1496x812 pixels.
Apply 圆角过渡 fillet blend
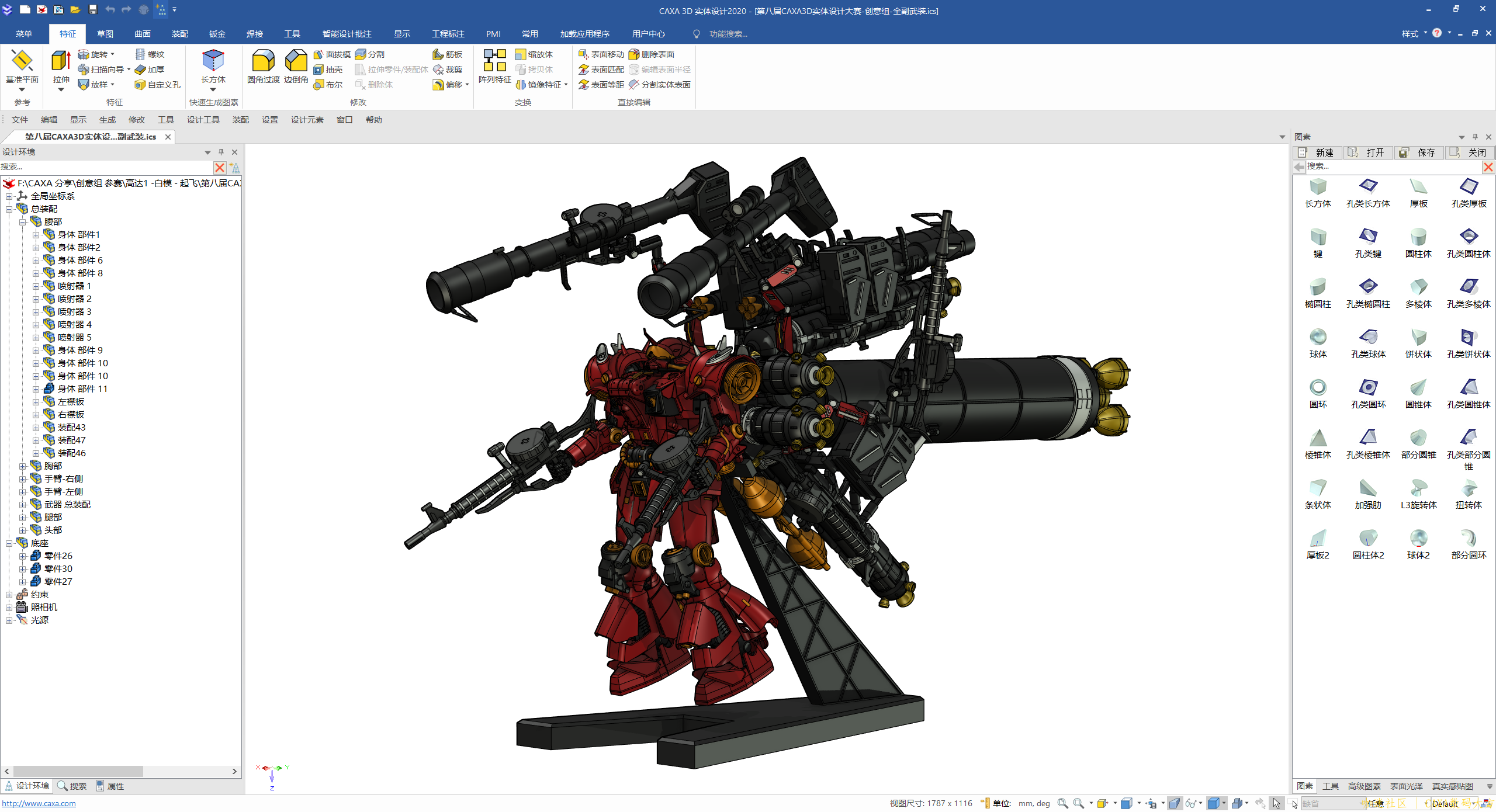263,65
